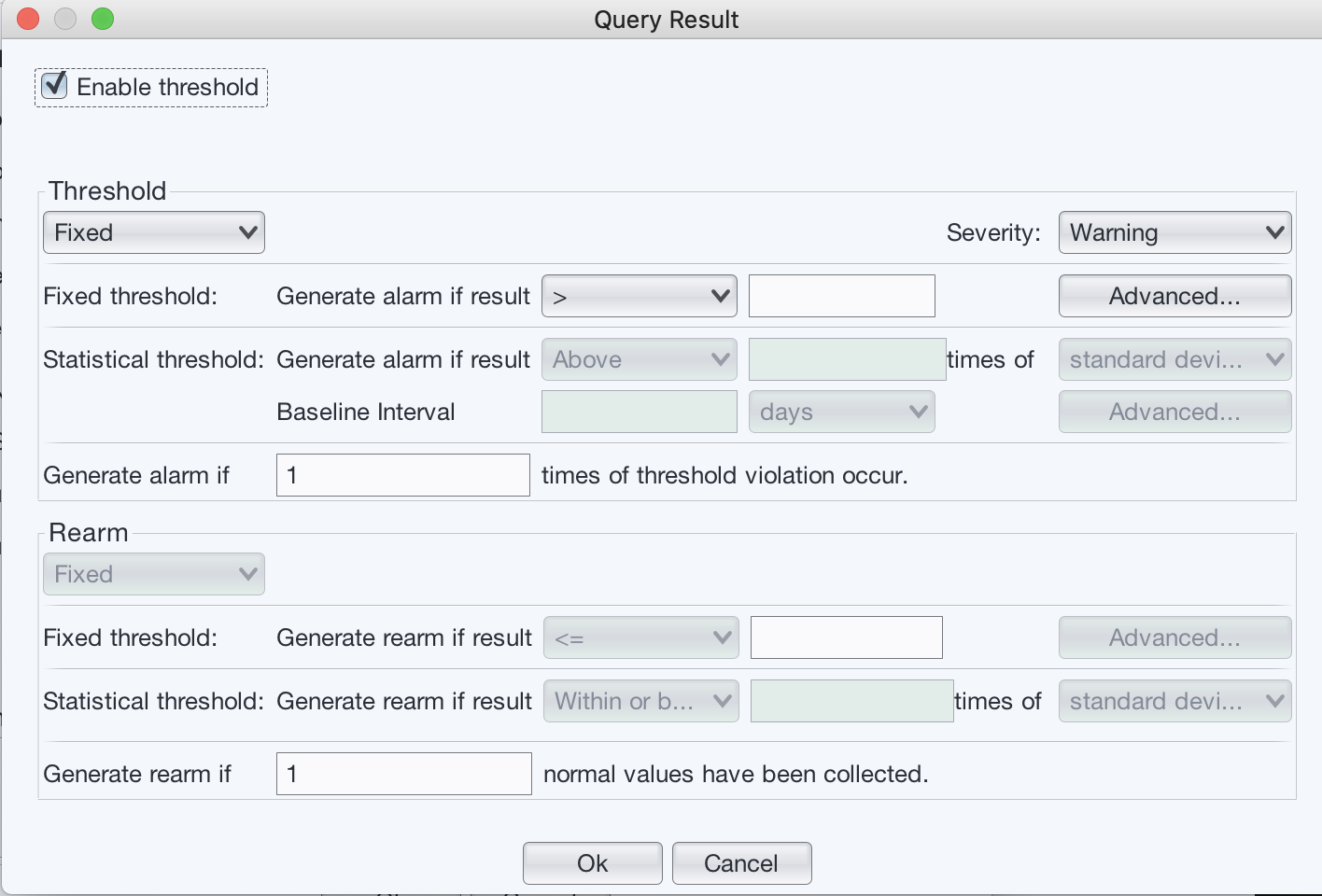1322x896 pixels.
Task: Open the alarm comparison operator dropdown
Action: [x=639, y=297]
